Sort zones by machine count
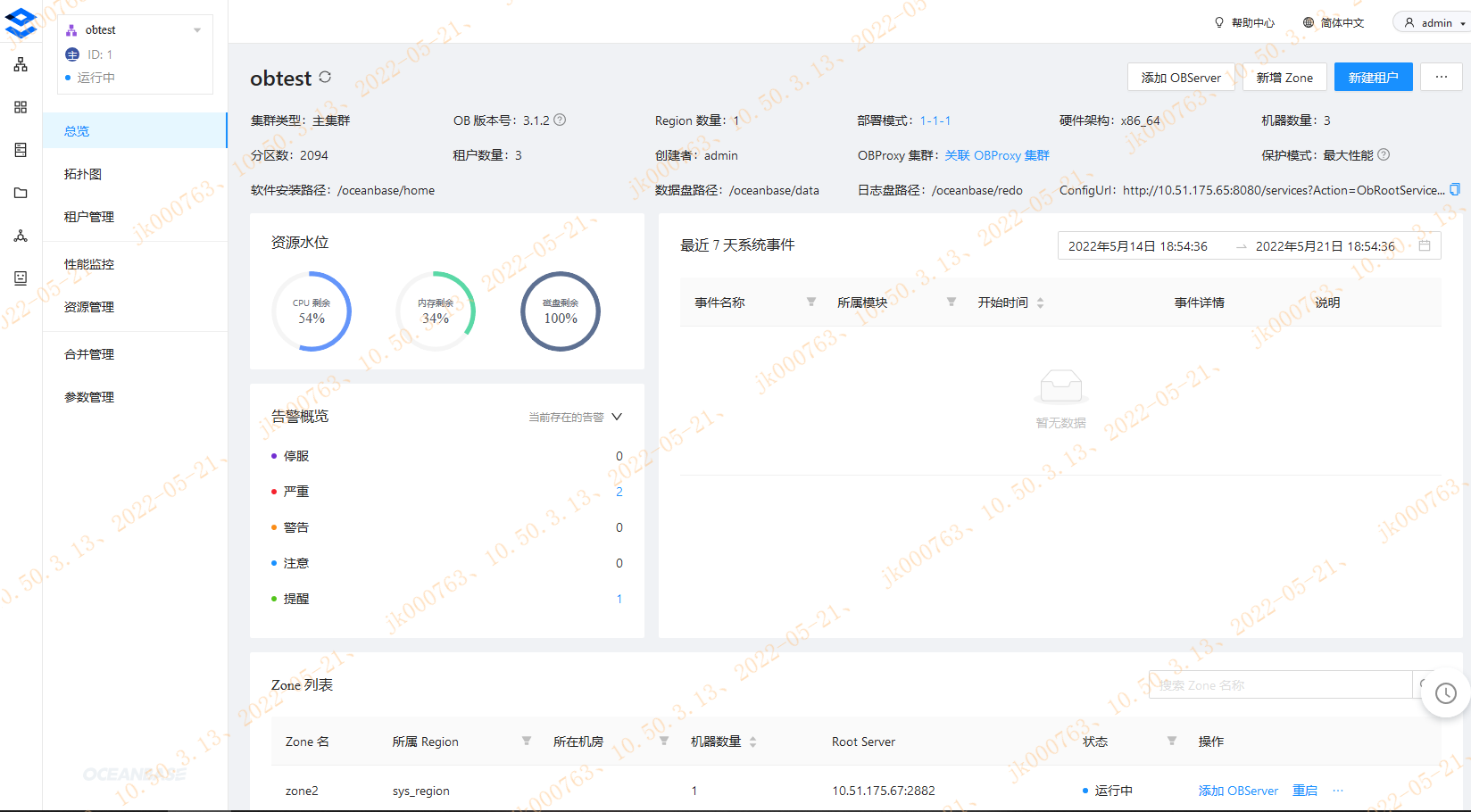The height and width of the screenshot is (812, 1471). pos(752,742)
